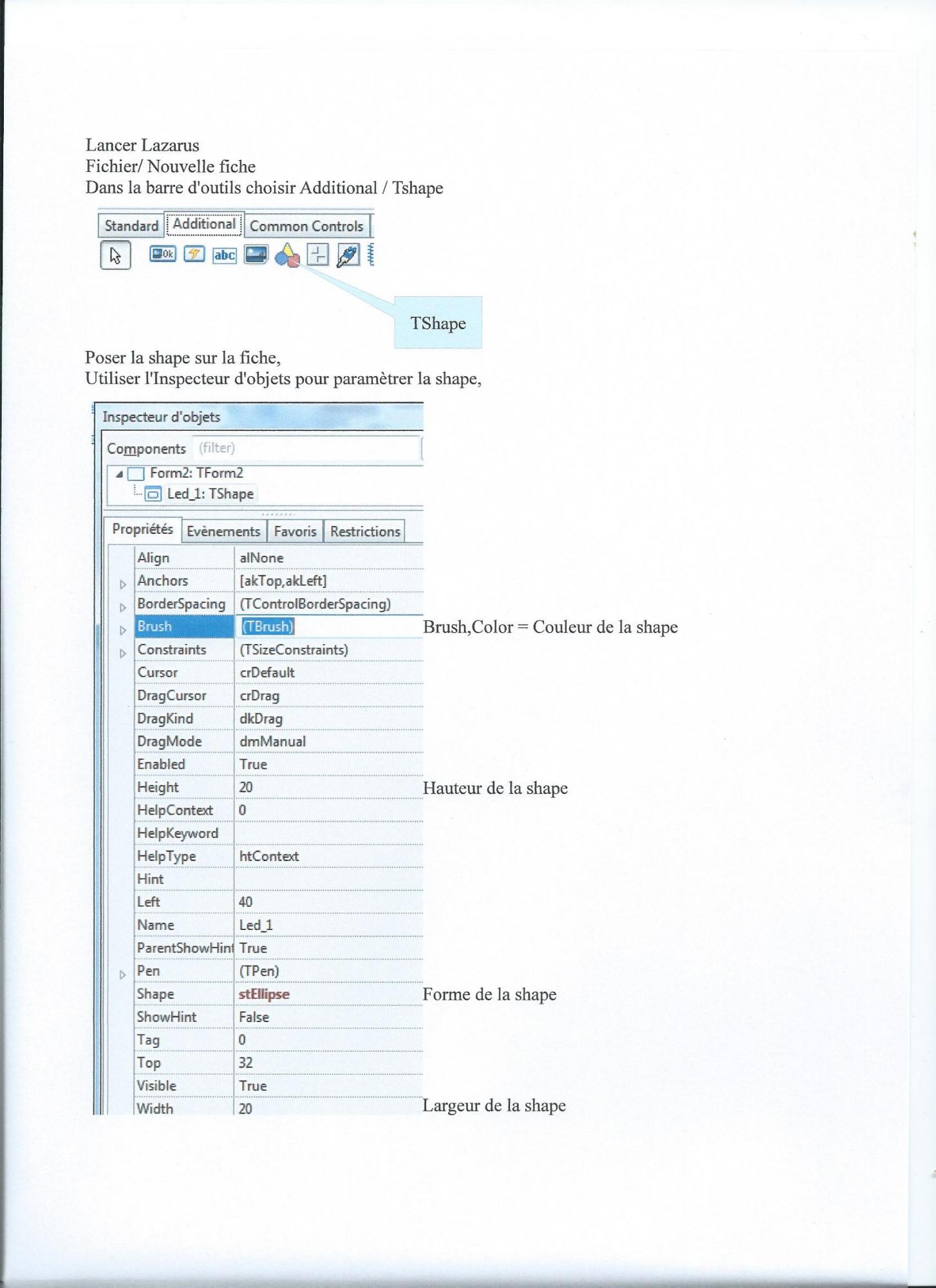Click the [akTop,akLeft] Anchors value
The height and width of the screenshot is (1288, 936).
click(x=283, y=581)
